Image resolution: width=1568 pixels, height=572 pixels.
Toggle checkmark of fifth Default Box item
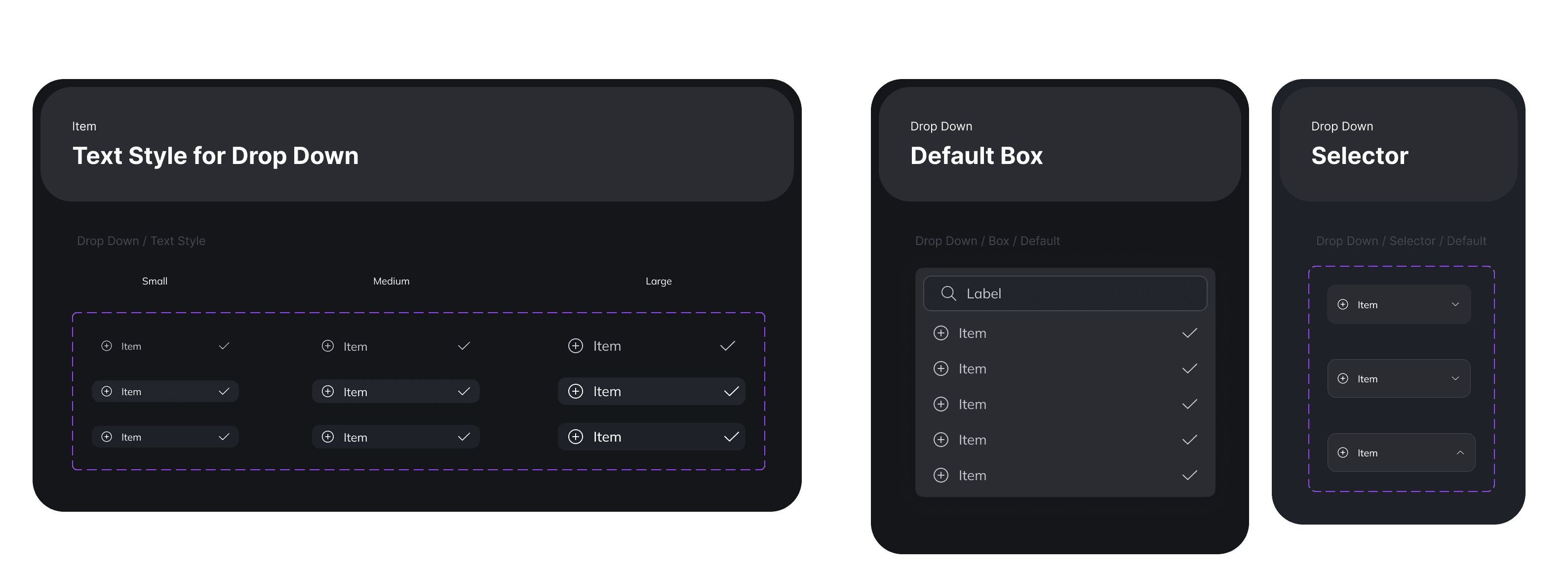pos(1189,475)
